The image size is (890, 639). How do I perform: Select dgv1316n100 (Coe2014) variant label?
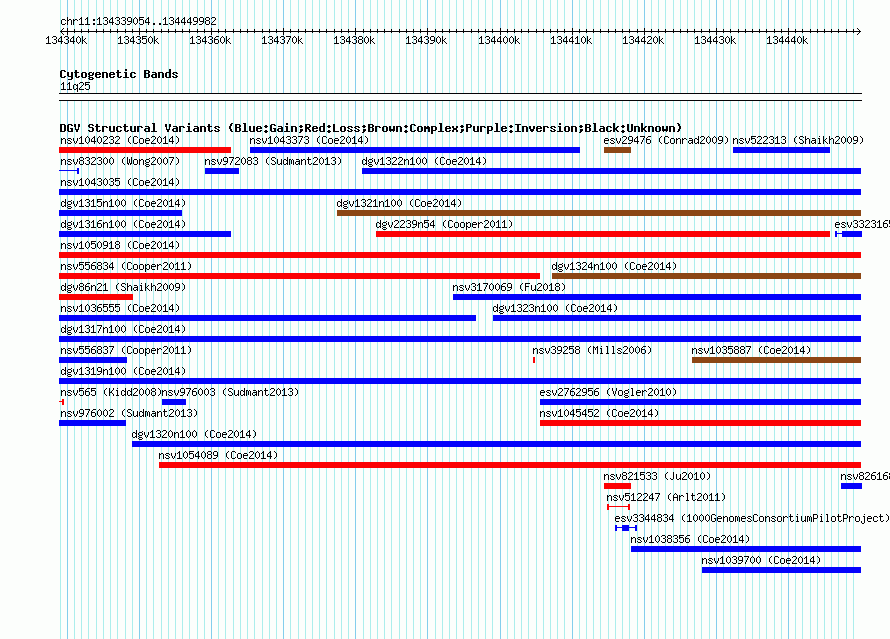[123, 224]
